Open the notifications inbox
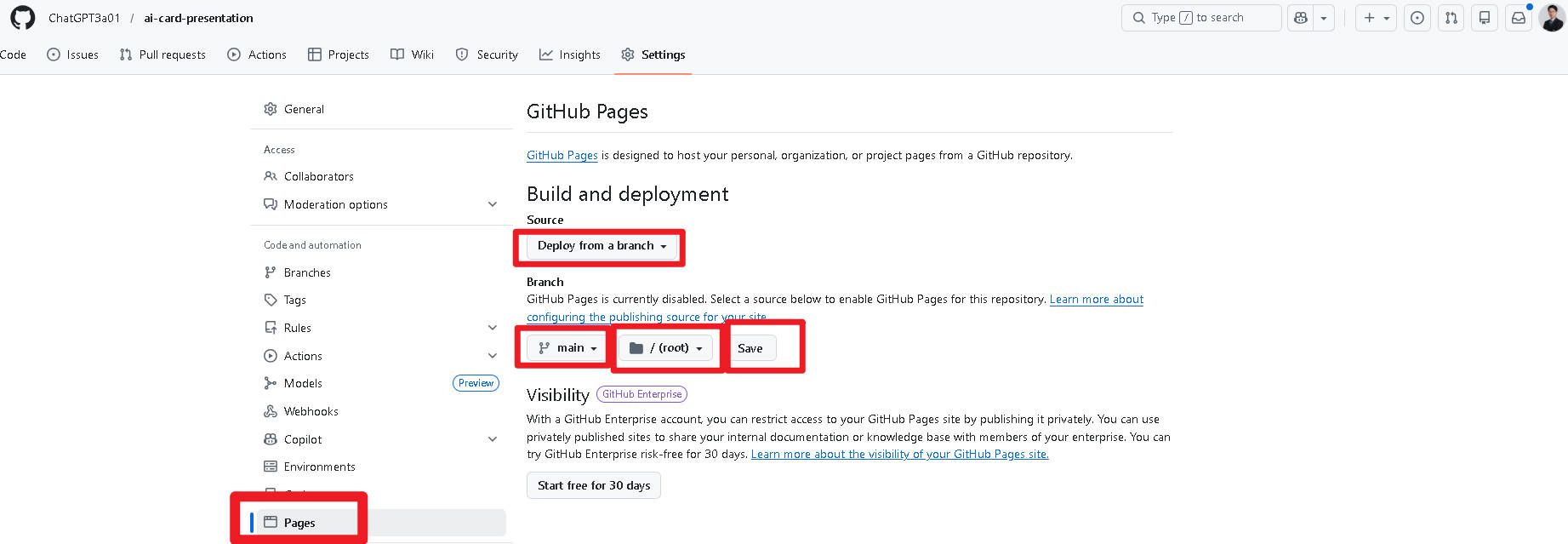1568x544 pixels. pyautogui.click(x=1518, y=18)
